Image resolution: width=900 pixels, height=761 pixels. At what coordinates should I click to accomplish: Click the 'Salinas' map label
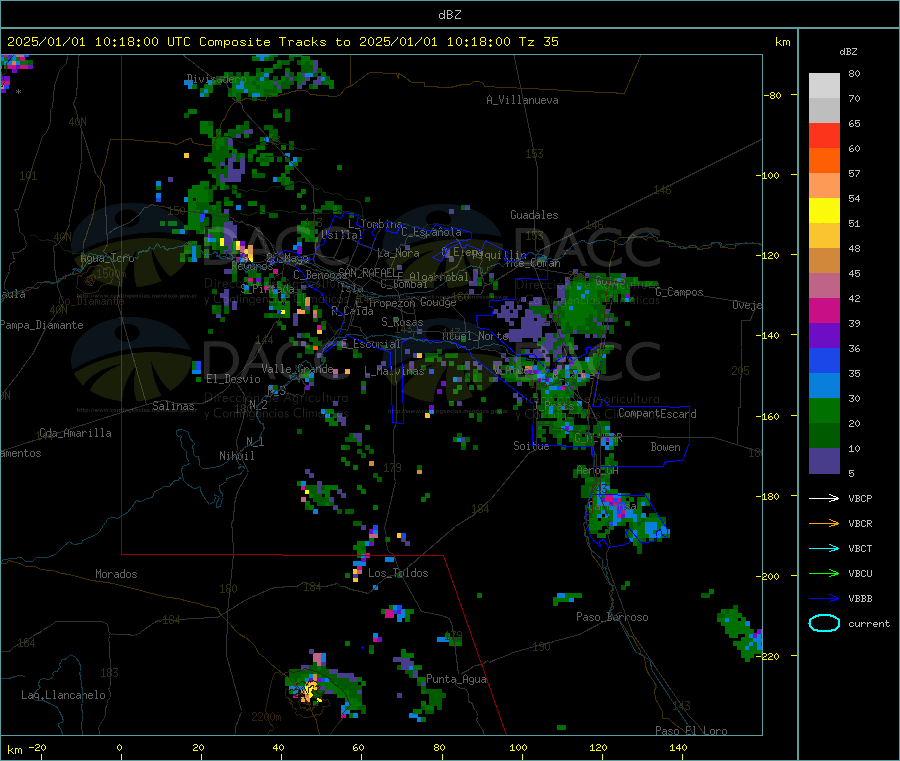(x=173, y=406)
